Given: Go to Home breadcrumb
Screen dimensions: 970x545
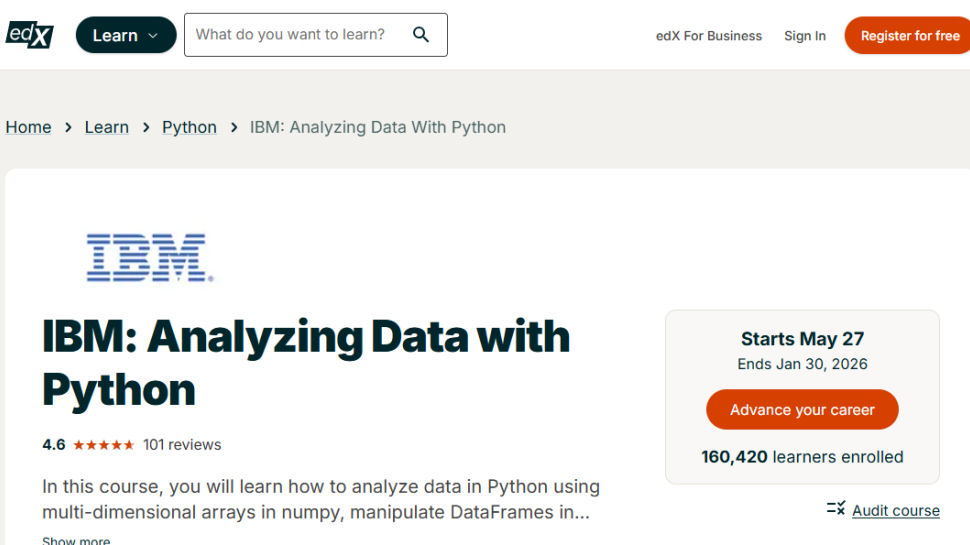Looking at the screenshot, I should pyautogui.click(x=28, y=127).
